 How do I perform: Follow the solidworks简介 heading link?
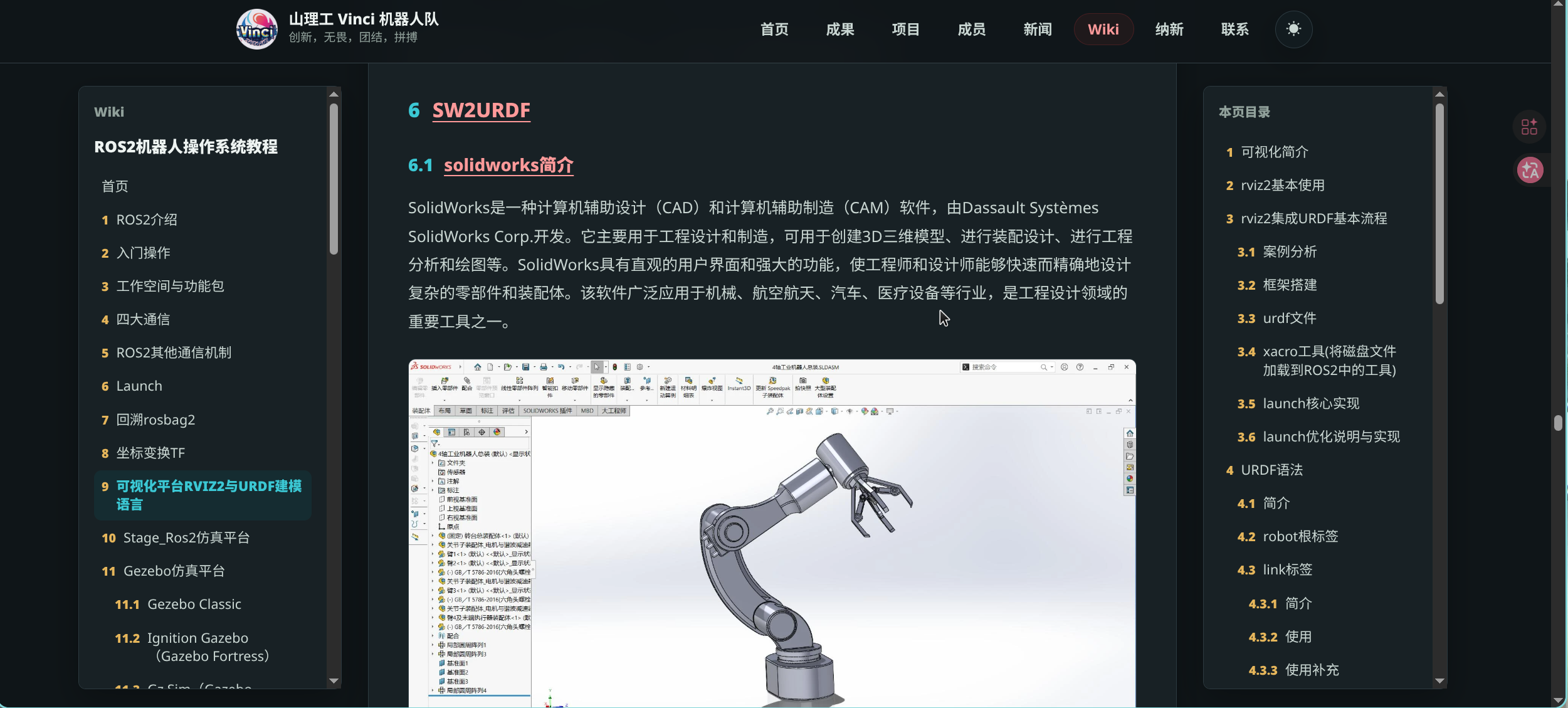[508, 165]
